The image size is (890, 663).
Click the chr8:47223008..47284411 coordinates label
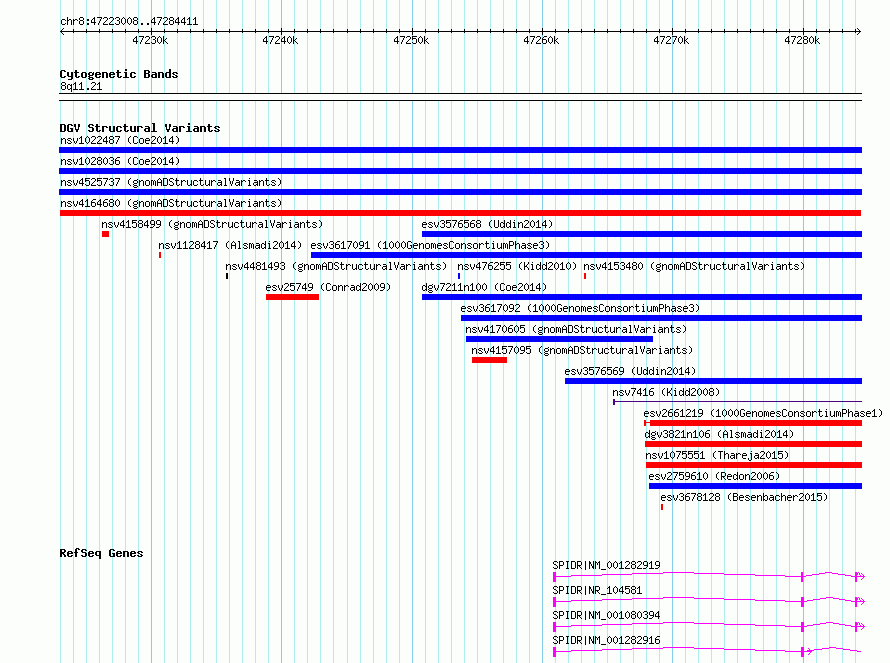click(129, 22)
